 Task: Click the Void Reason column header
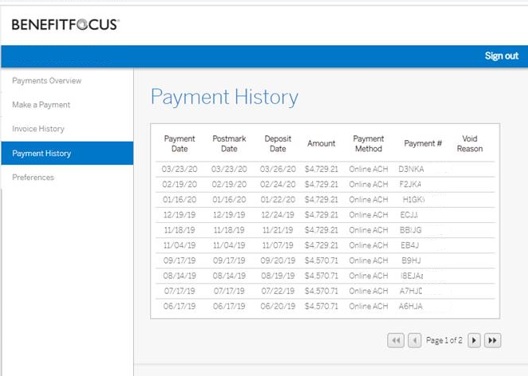pyautogui.click(x=470, y=144)
